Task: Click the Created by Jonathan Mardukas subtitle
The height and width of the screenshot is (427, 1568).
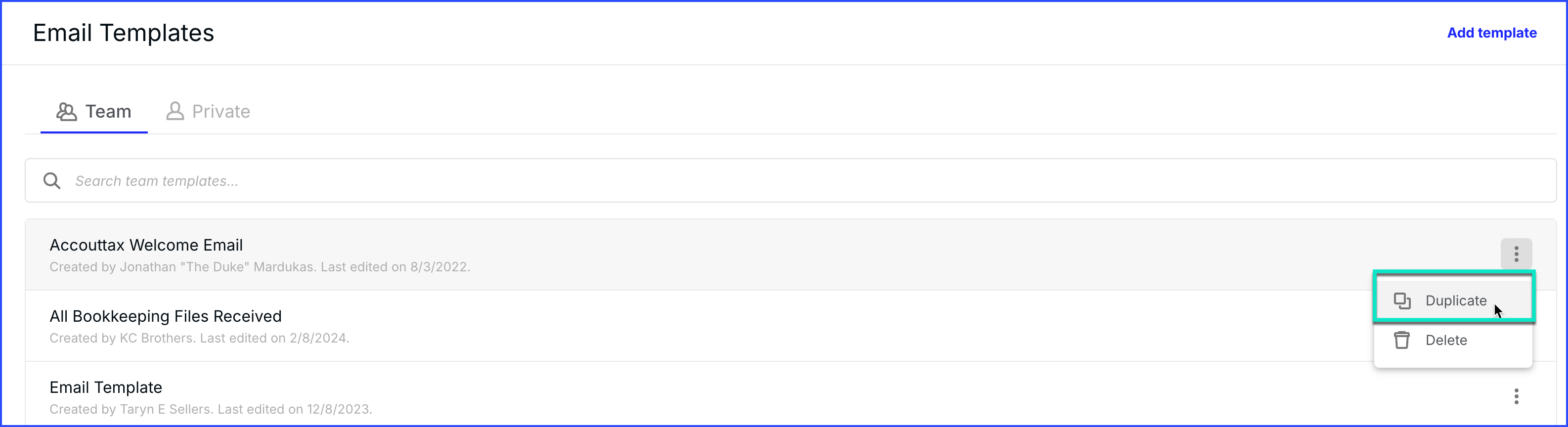Action: (260, 267)
